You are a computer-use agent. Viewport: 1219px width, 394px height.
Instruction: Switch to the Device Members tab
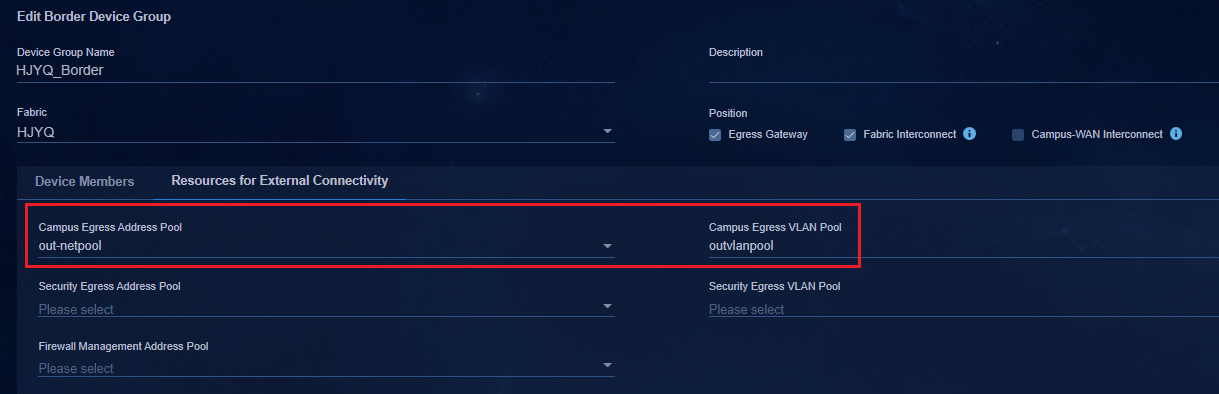click(x=84, y=182)
